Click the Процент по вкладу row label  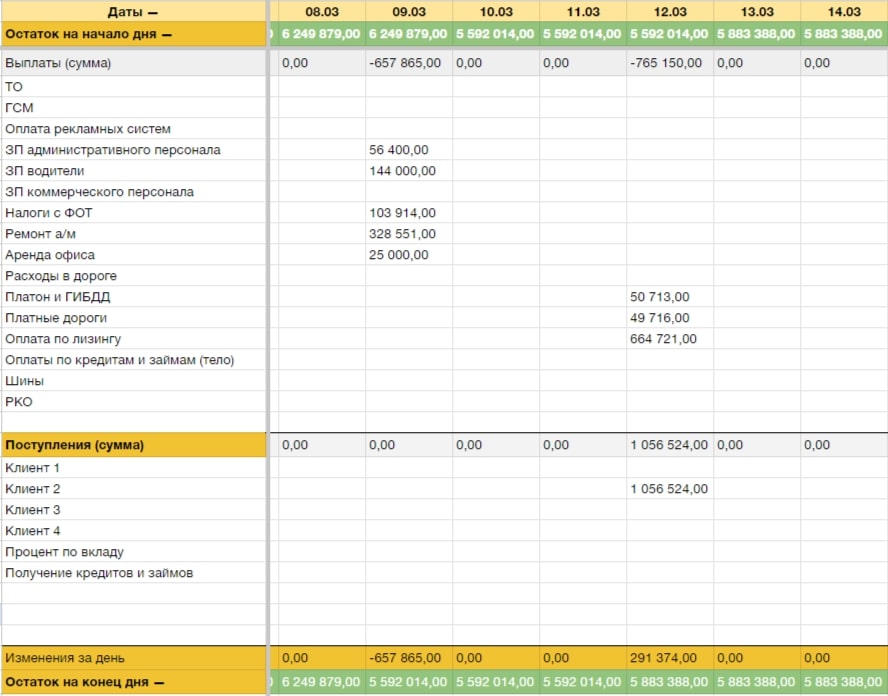[65, 552]
